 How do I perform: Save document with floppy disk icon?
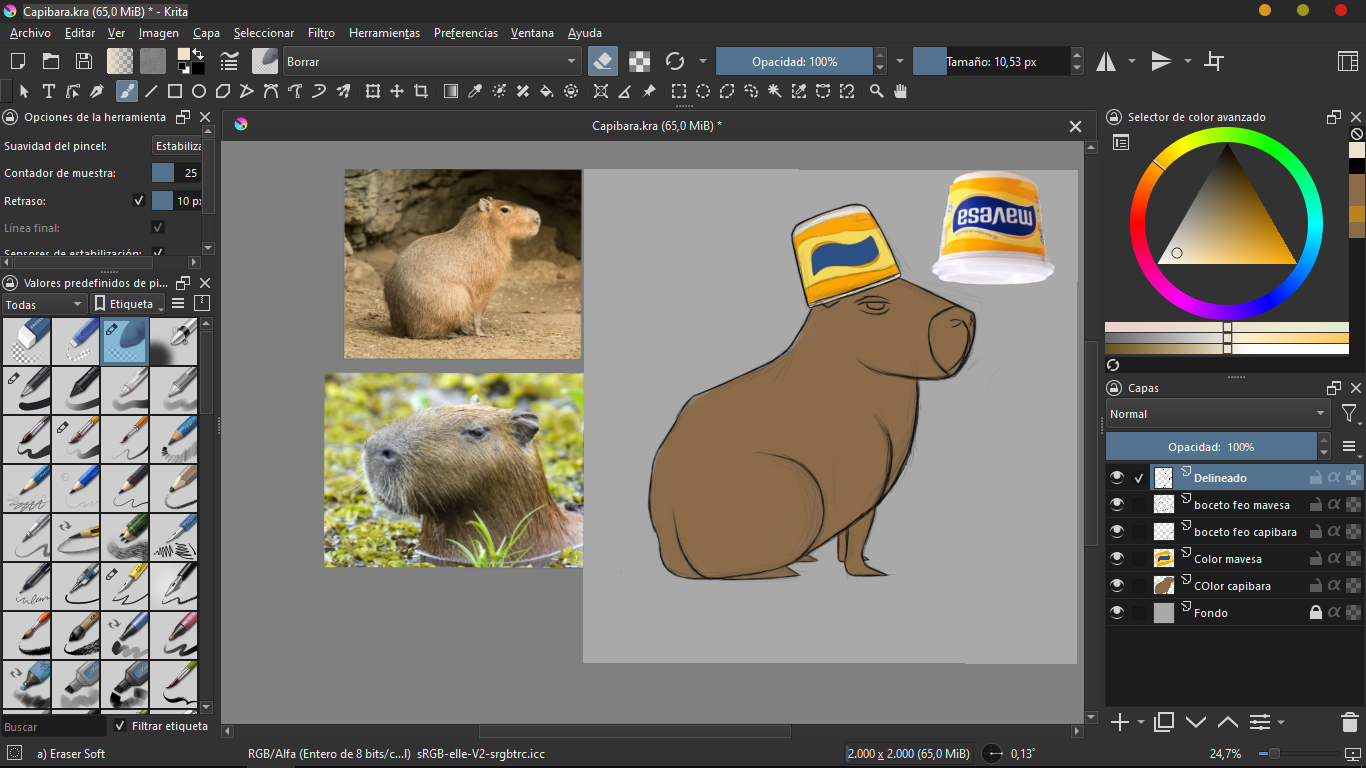point(84,61)
